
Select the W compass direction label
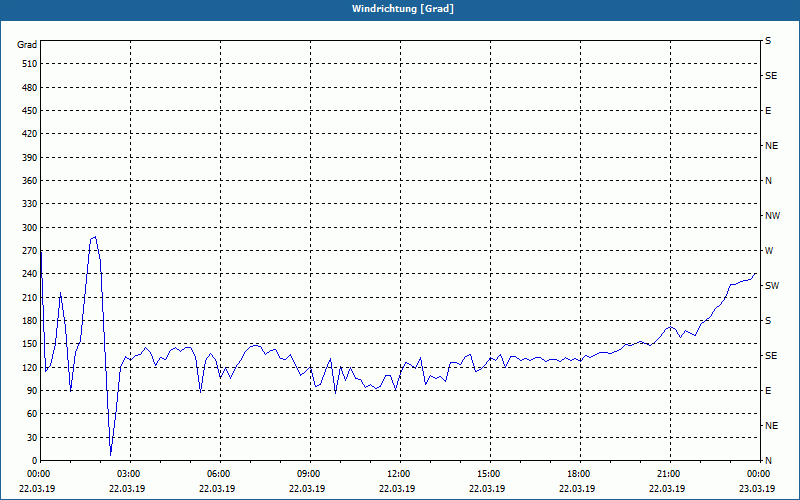pos(769,251)
